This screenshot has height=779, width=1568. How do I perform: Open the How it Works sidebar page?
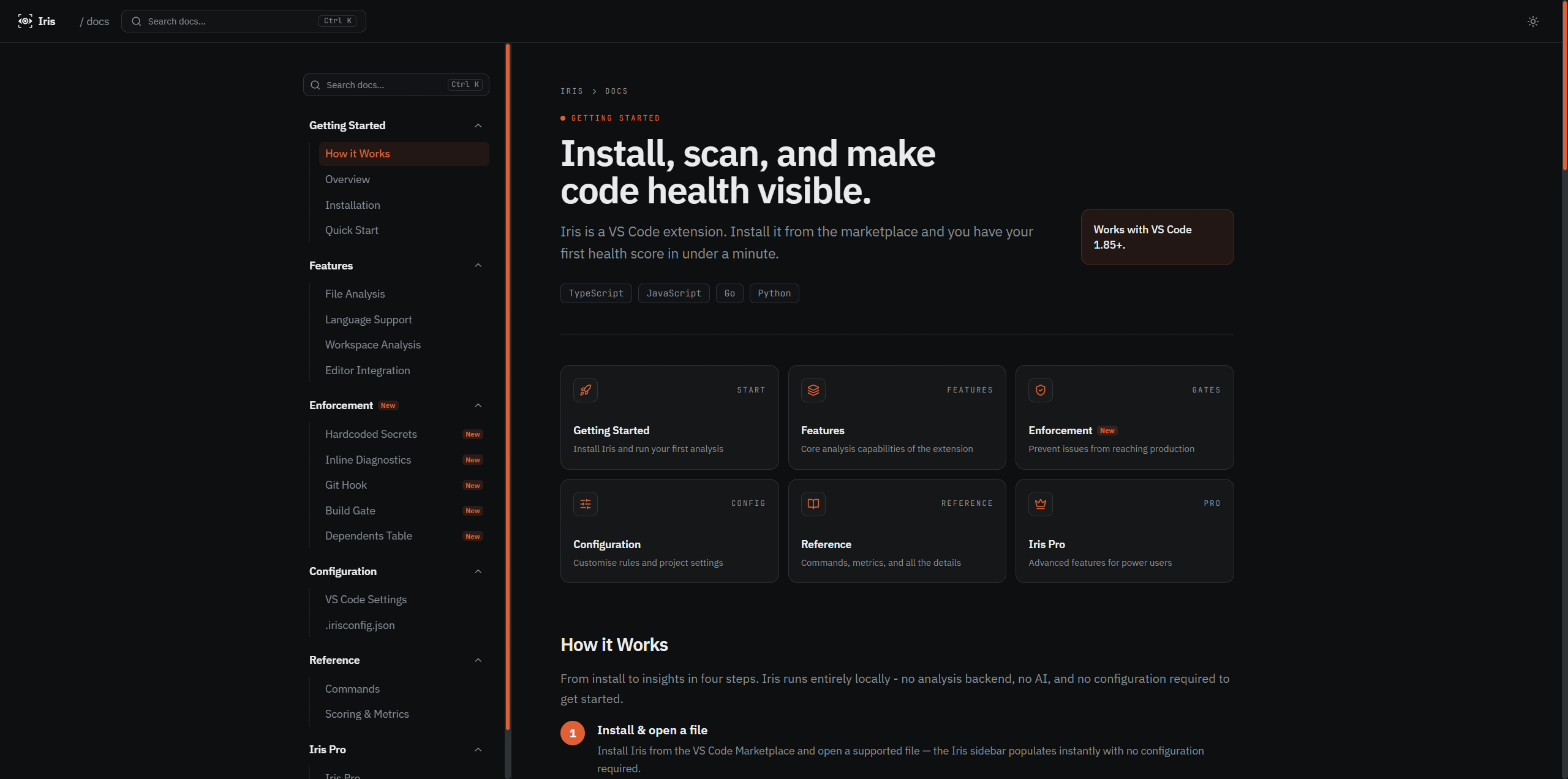(404, 154)
